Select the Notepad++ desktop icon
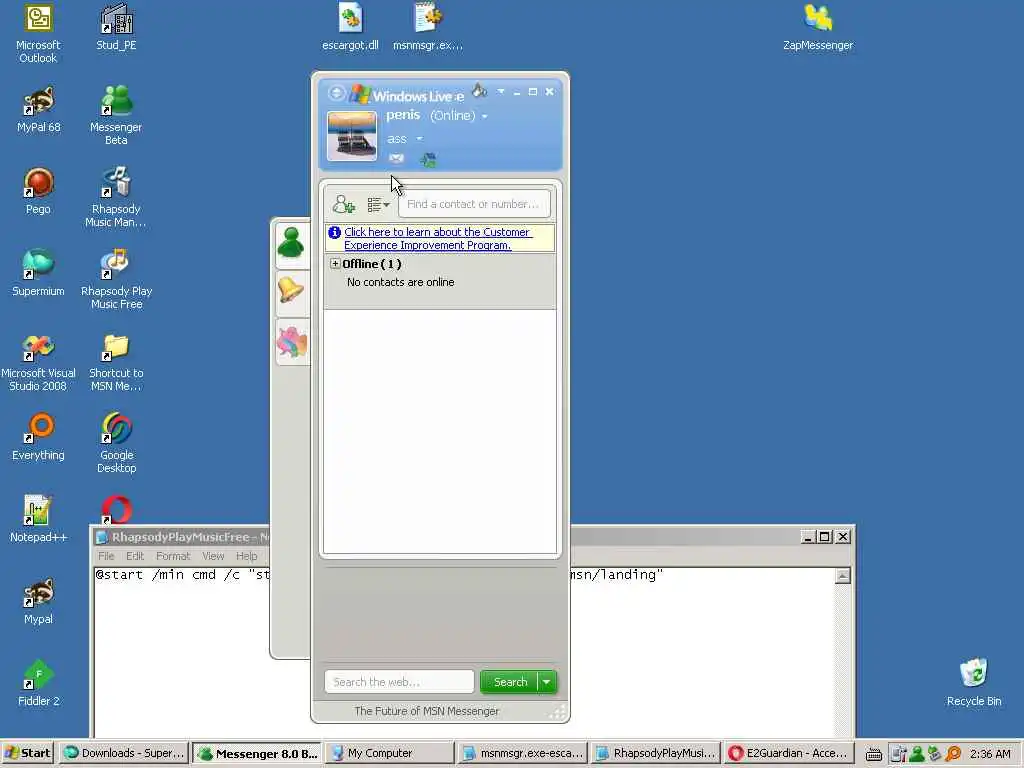Viewport: 1024px width, 768px height. pyautogui.click(x=39, y=519)
